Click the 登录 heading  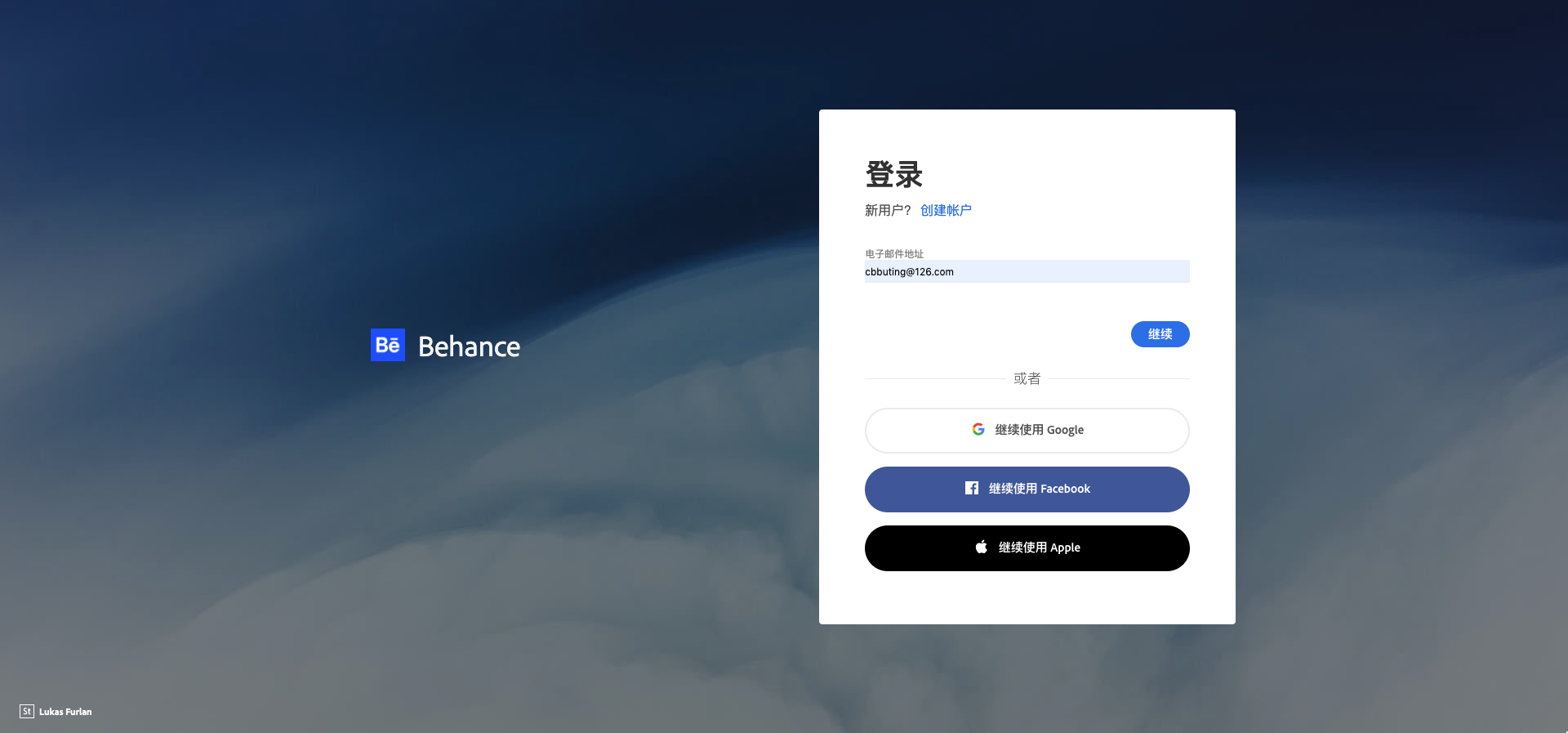point(893,174)
